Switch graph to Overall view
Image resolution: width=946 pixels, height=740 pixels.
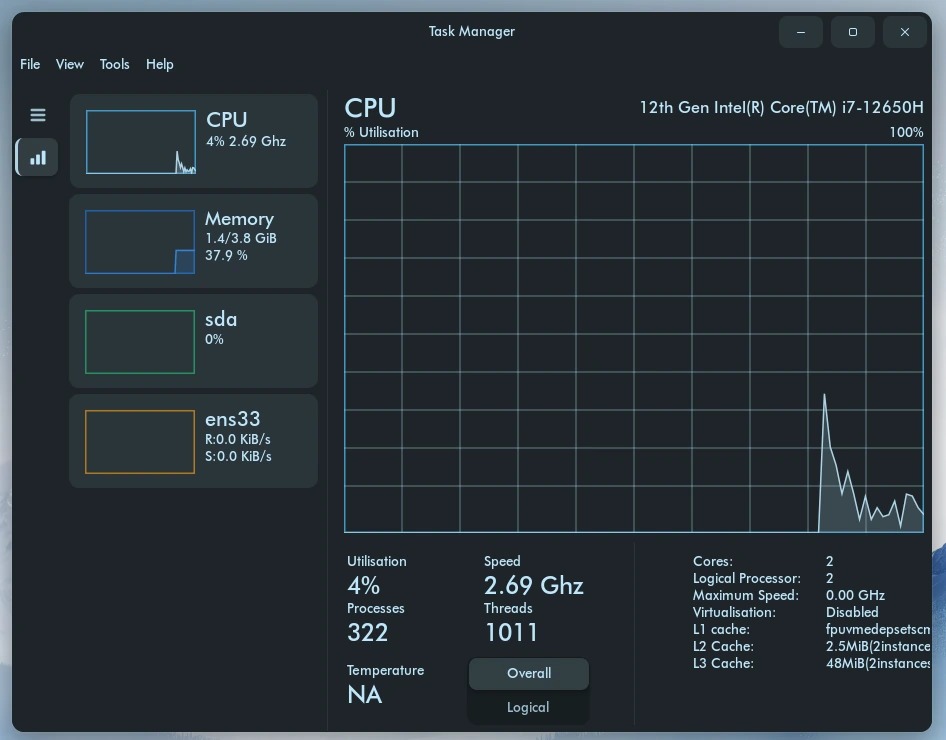pos(529,673)
